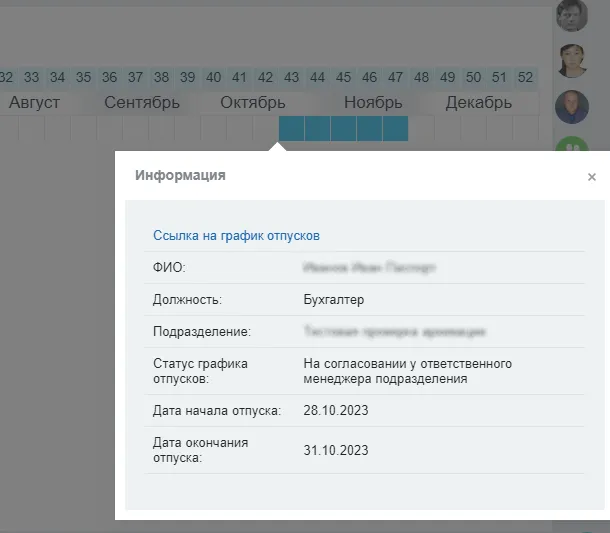
Task: Select the Октябрь month header
Action: (x=252, y=102)
